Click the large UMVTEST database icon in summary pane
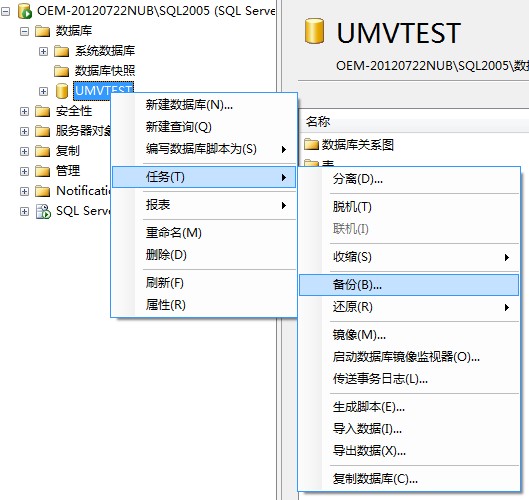The image size is (529, 500). tap(314, 31)
